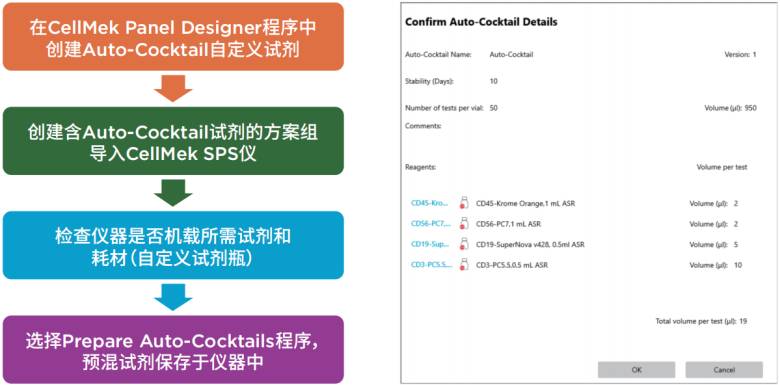780x385 pixels.
Task: Select 'CD19-SuperNova v428, 0.5ml ASR' text
Action: pos(530,245)
